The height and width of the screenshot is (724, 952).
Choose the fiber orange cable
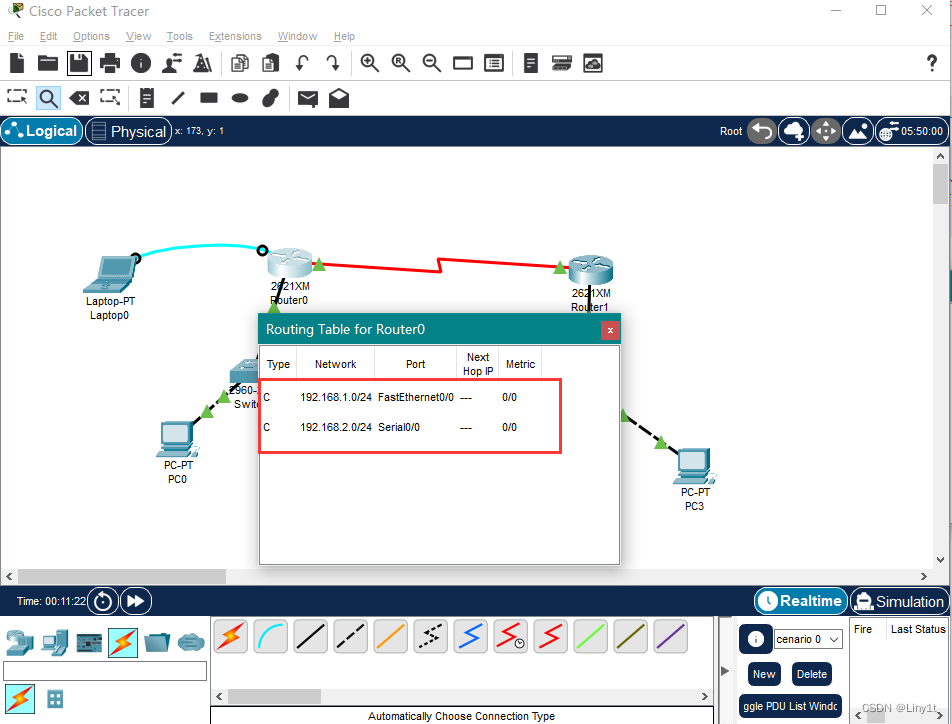[390, 636]
